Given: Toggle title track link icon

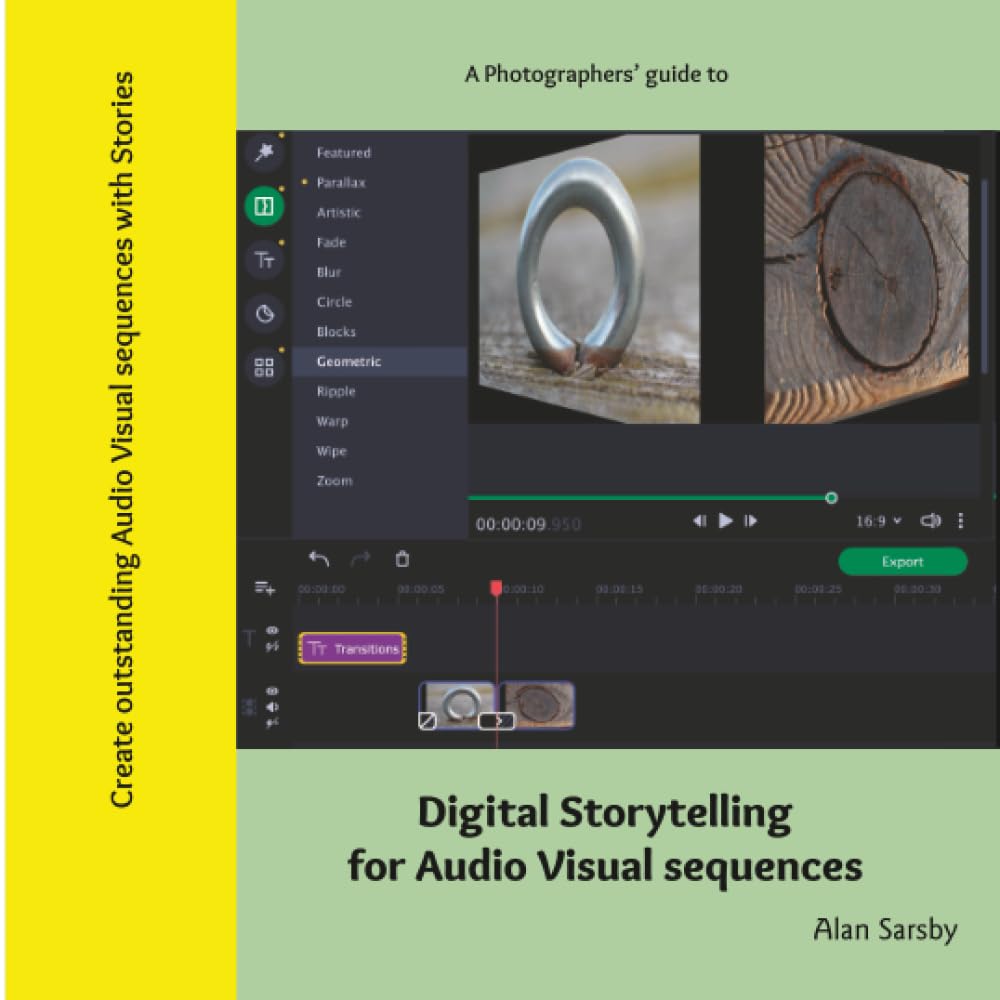Looking at the screenshot, I should [272, 646].
